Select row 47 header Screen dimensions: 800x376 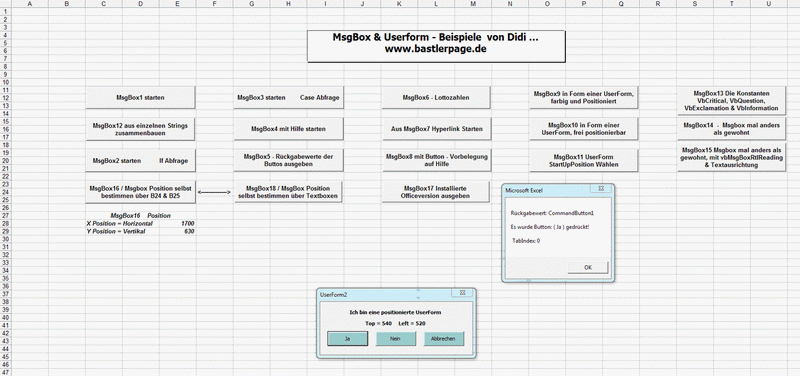[5, 373]
